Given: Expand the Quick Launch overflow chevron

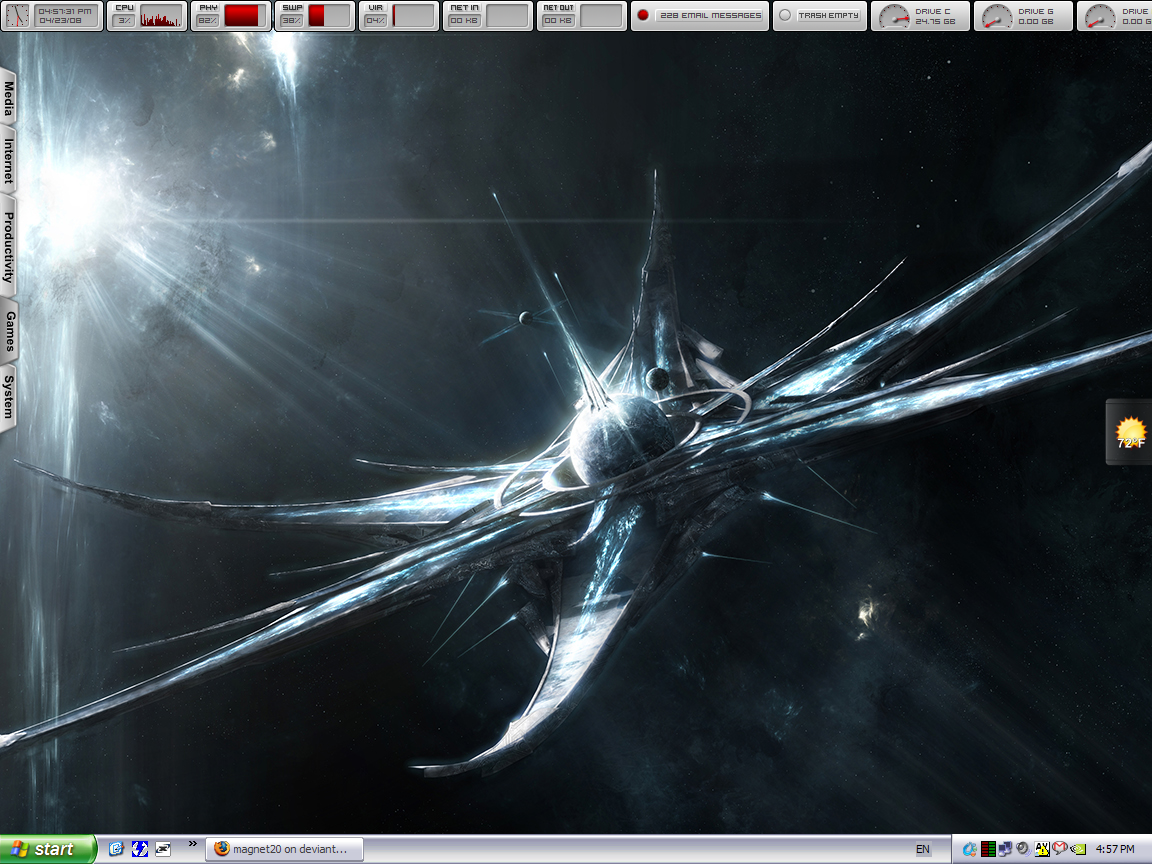Looking at the screenshot, I should pyautogui.click(x=192, y=844).
